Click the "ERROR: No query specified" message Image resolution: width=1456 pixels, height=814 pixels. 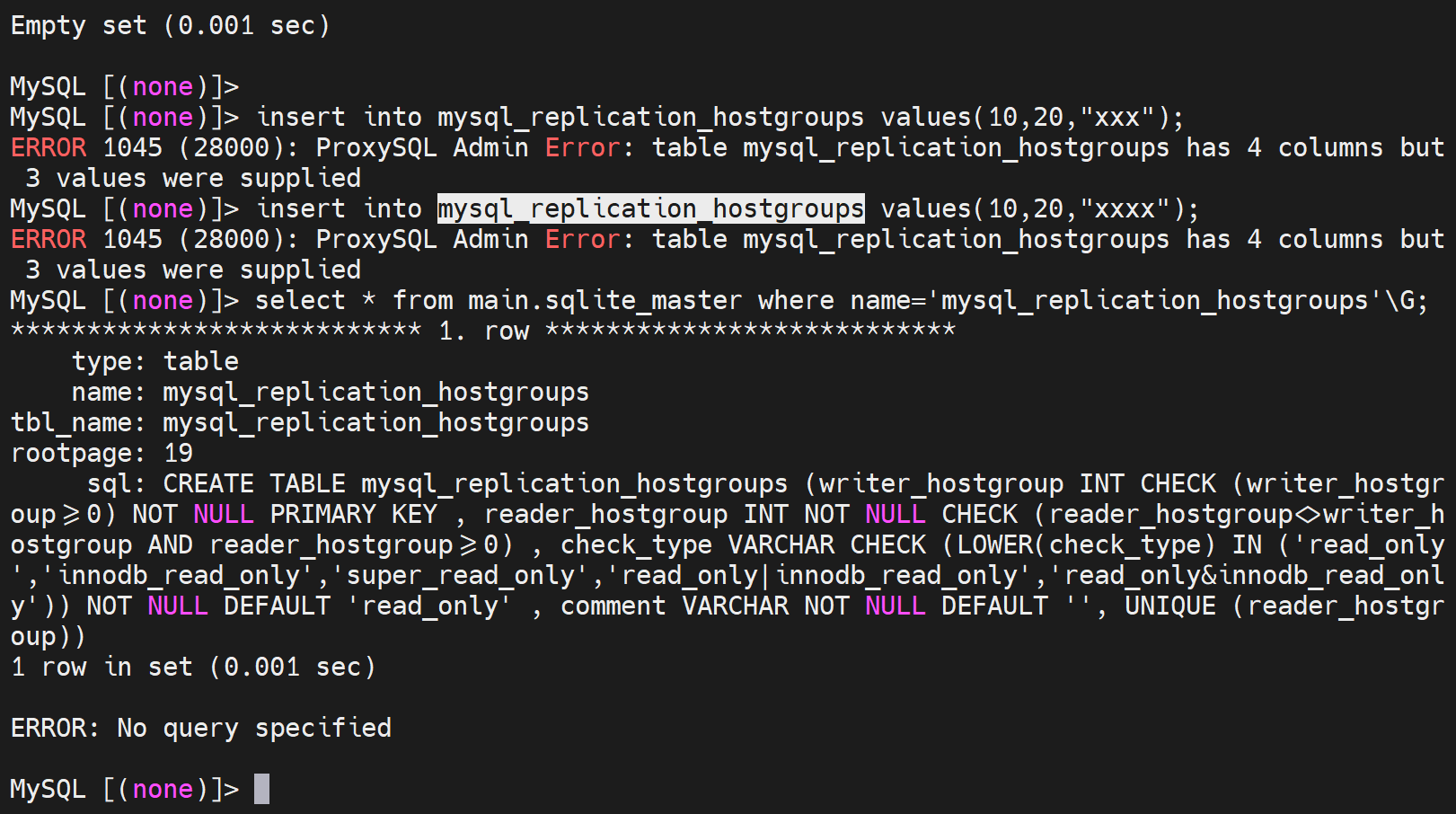[200, 728]
